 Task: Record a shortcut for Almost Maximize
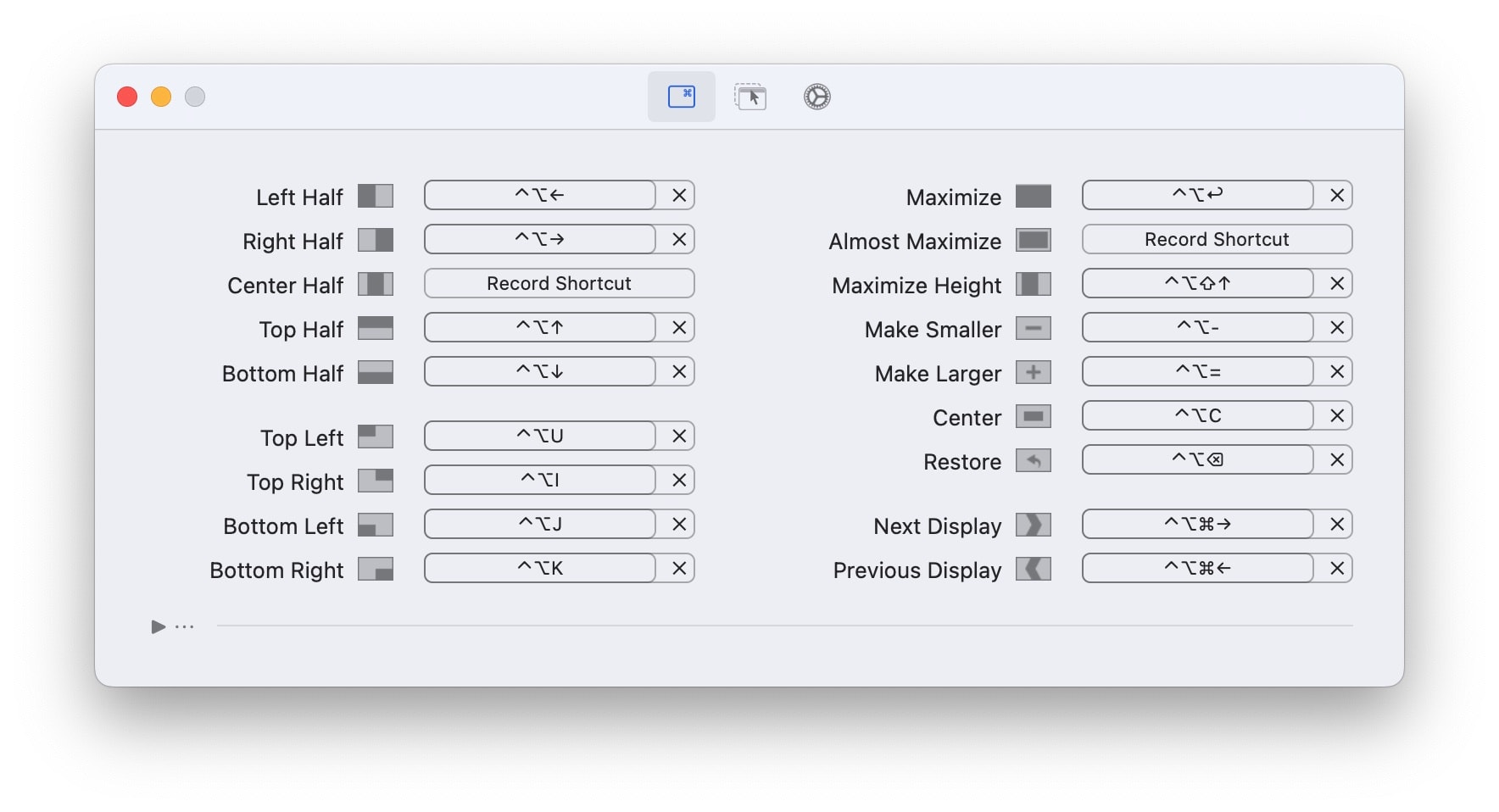[1217, 239]
